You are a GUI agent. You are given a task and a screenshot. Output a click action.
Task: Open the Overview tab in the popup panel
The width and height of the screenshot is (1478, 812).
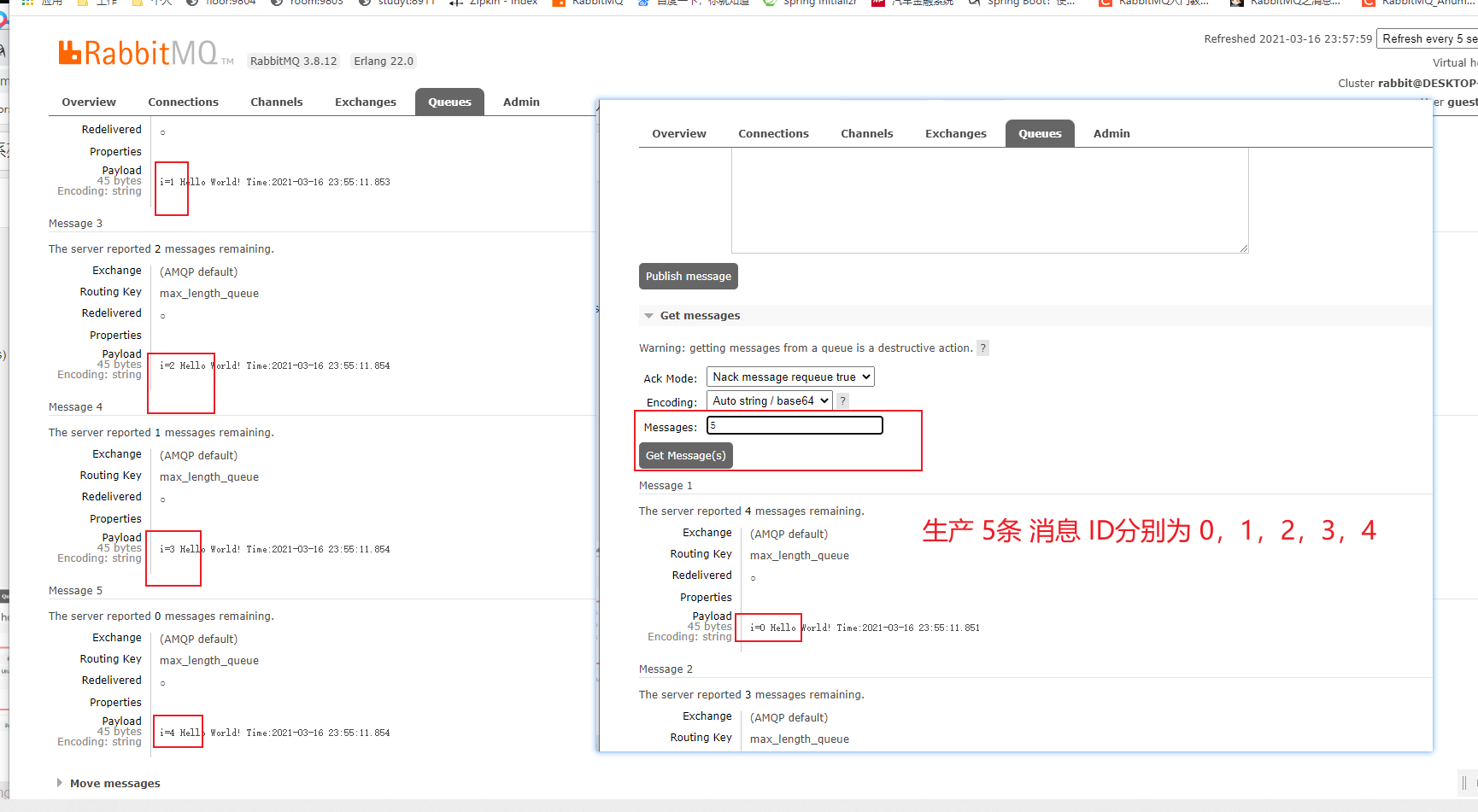(679, 133)
